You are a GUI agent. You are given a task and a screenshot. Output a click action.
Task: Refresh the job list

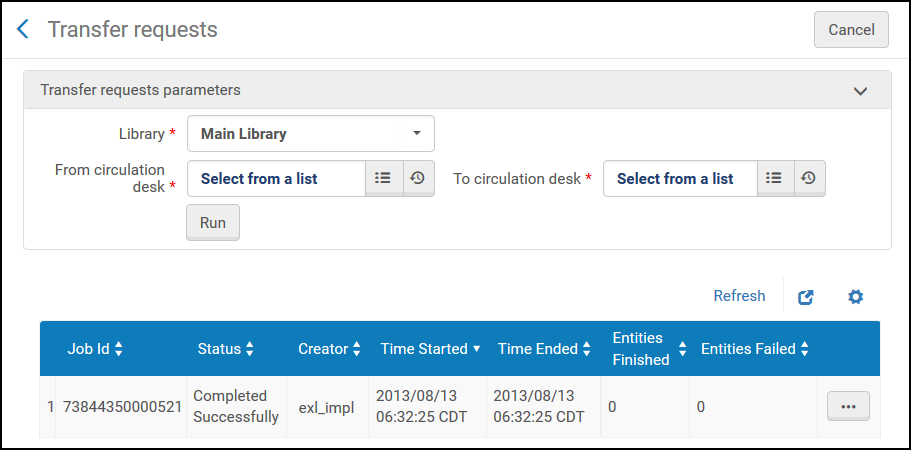(739, 296)
